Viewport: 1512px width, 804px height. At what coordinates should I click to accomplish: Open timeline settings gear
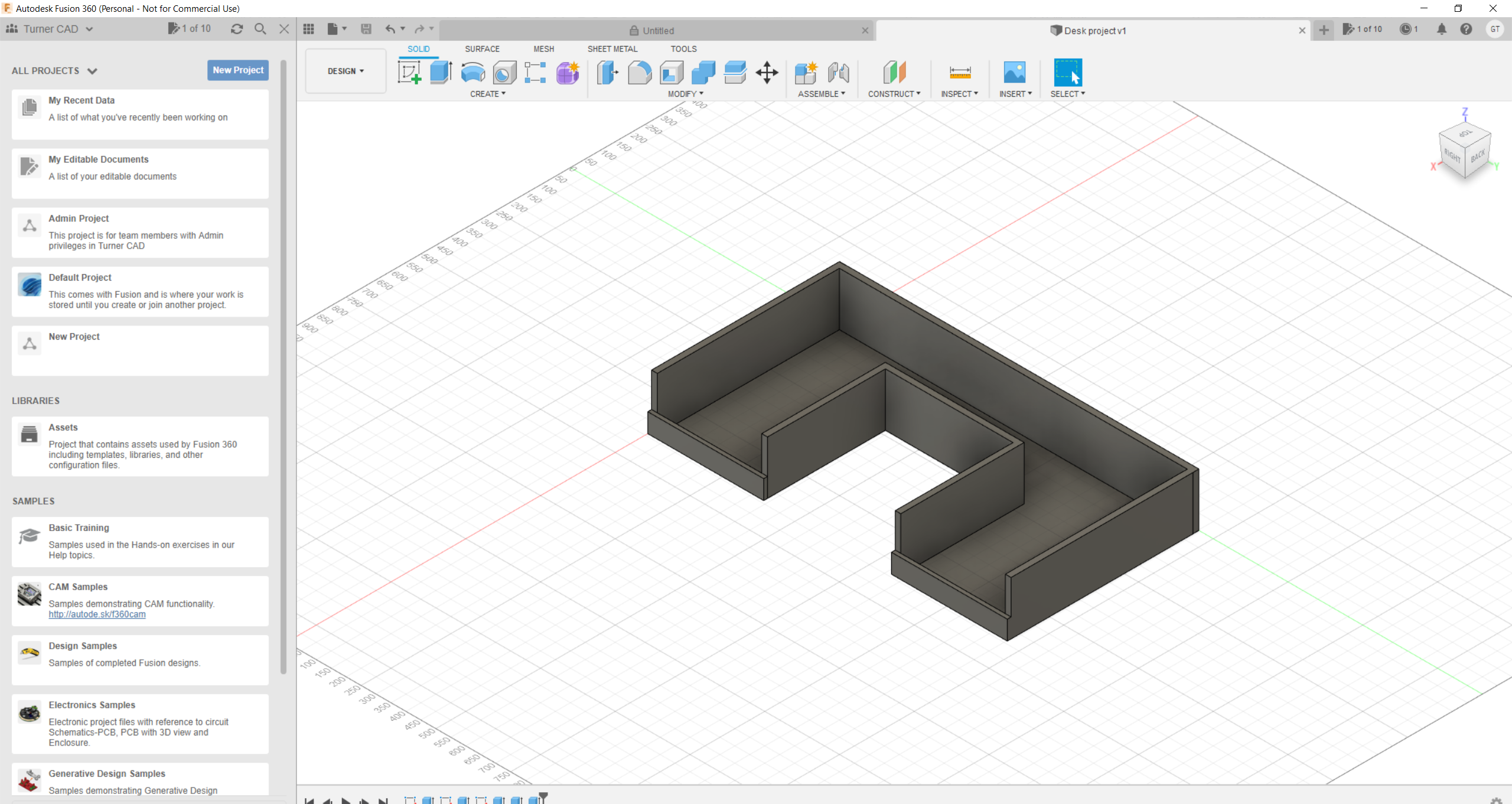(1496, 800)
